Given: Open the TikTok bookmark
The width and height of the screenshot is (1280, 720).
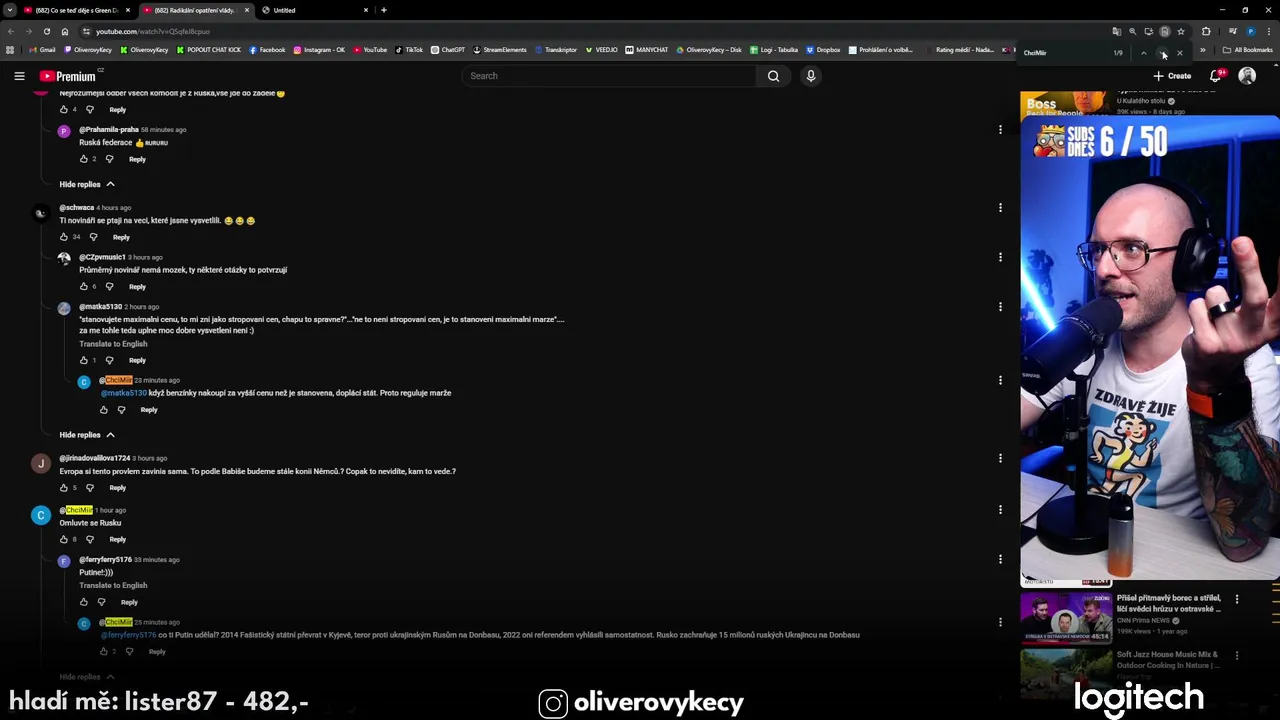Looking at the screenshot, I should (409, 50).
